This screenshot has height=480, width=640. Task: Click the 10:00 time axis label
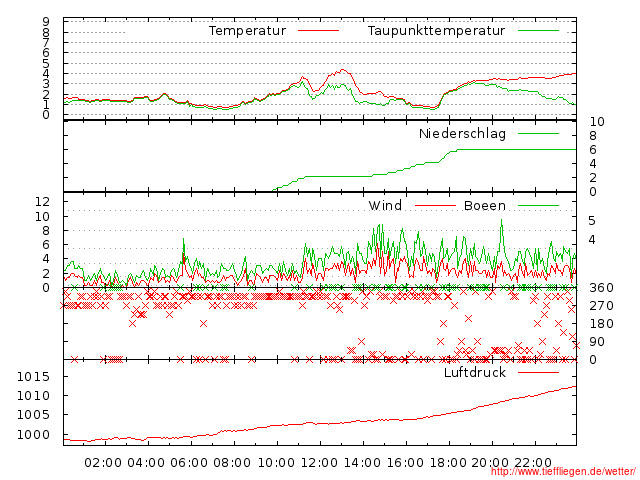(276, 463)
